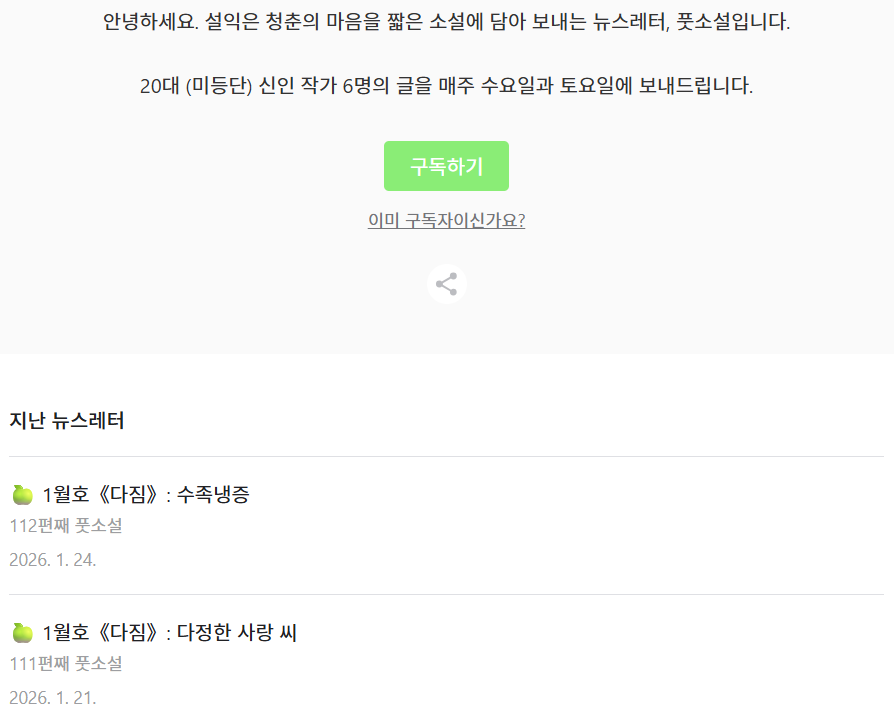Click the share icon below the subscribe link
Image resolution: width=894 pixels, height=723 pixels.
point(447,284)
